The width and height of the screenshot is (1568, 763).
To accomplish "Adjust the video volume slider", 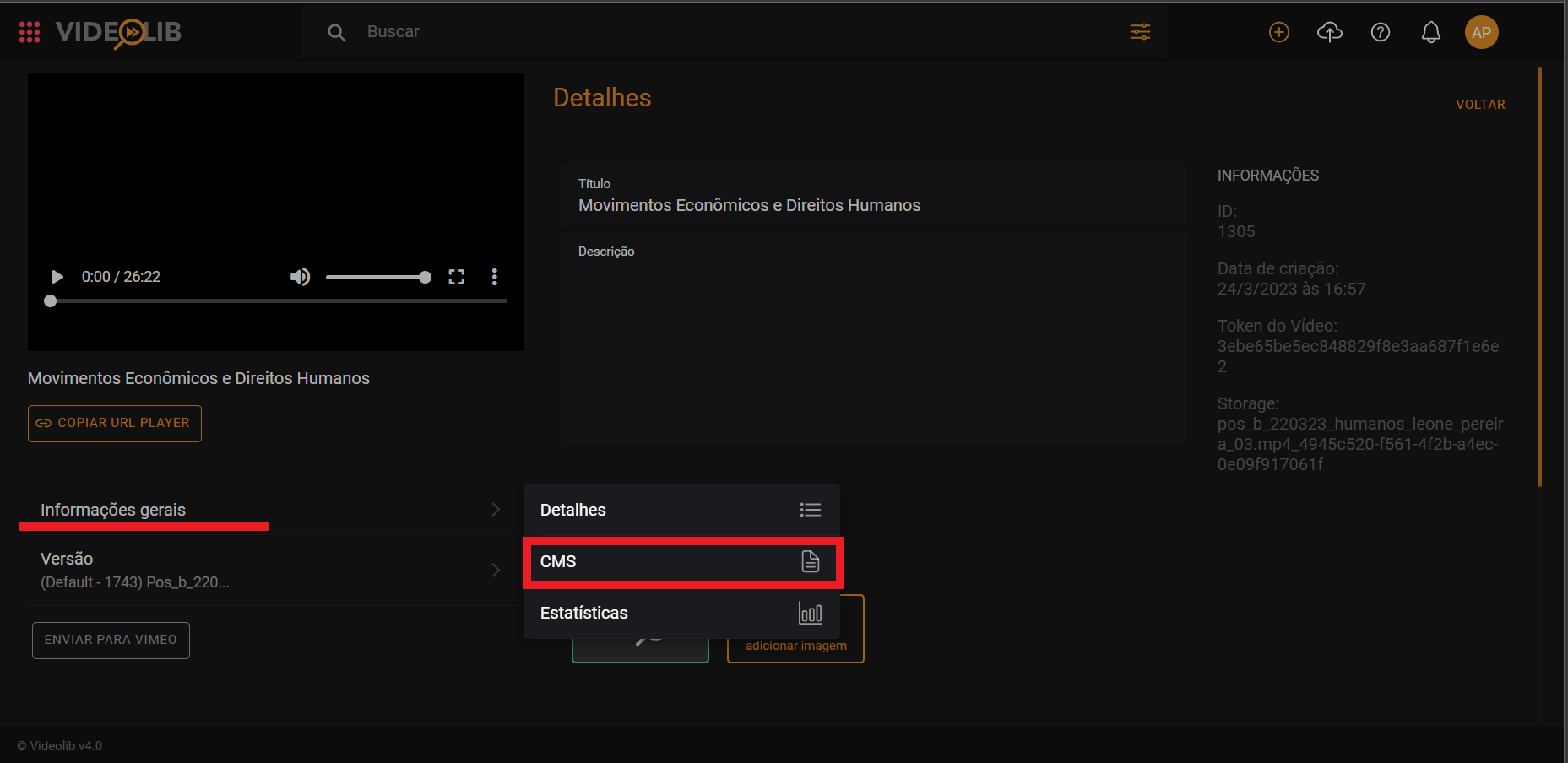I will click(378, 277).
